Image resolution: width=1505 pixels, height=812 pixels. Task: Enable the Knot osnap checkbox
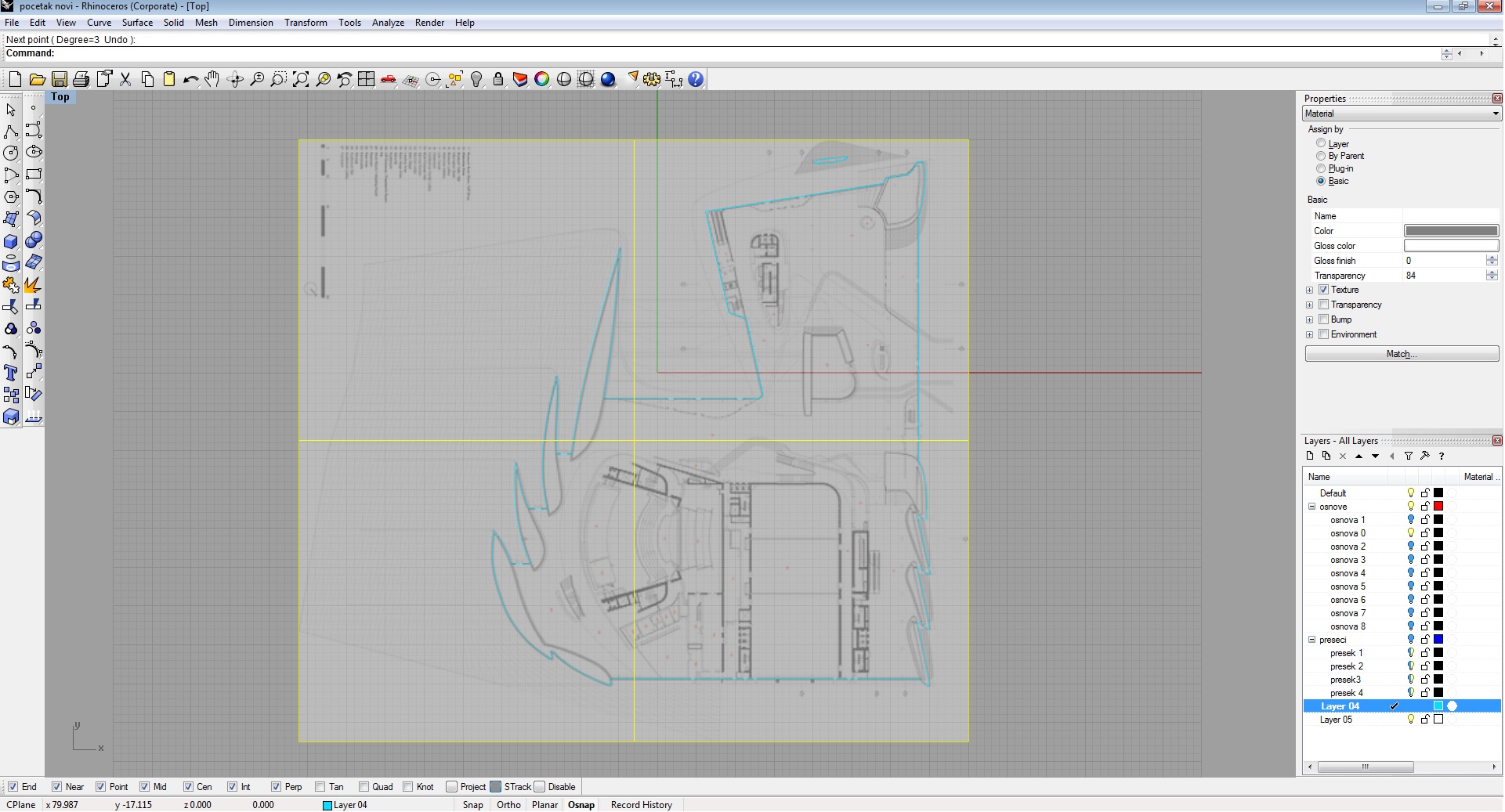tap(408, 787)
